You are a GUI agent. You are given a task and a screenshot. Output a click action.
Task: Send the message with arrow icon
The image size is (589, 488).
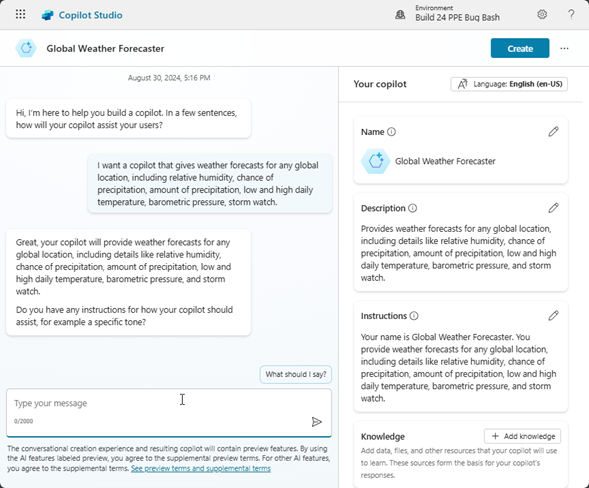317,422
